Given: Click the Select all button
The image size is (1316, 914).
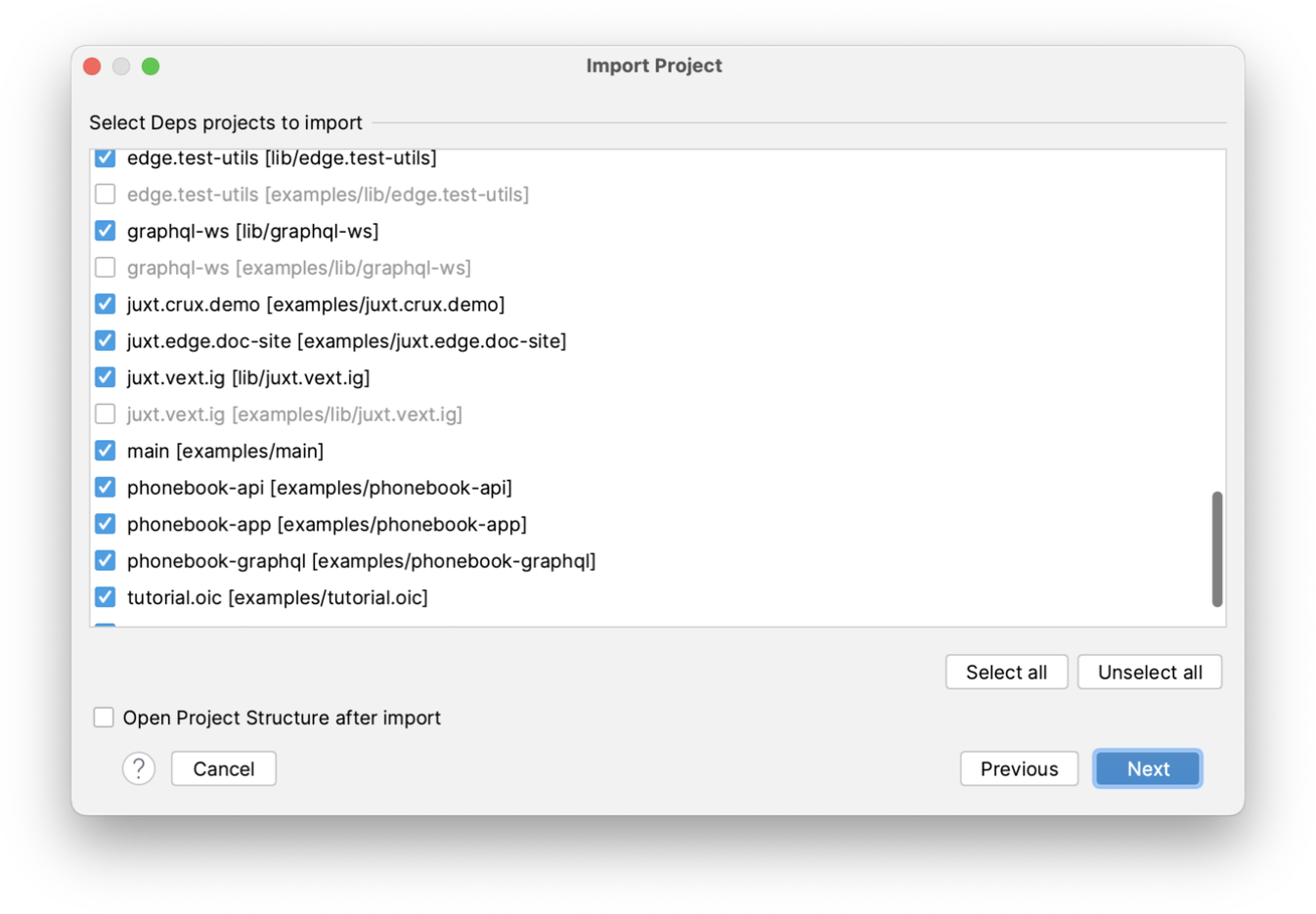Looking at the screenshot, I should point(1006,673).
